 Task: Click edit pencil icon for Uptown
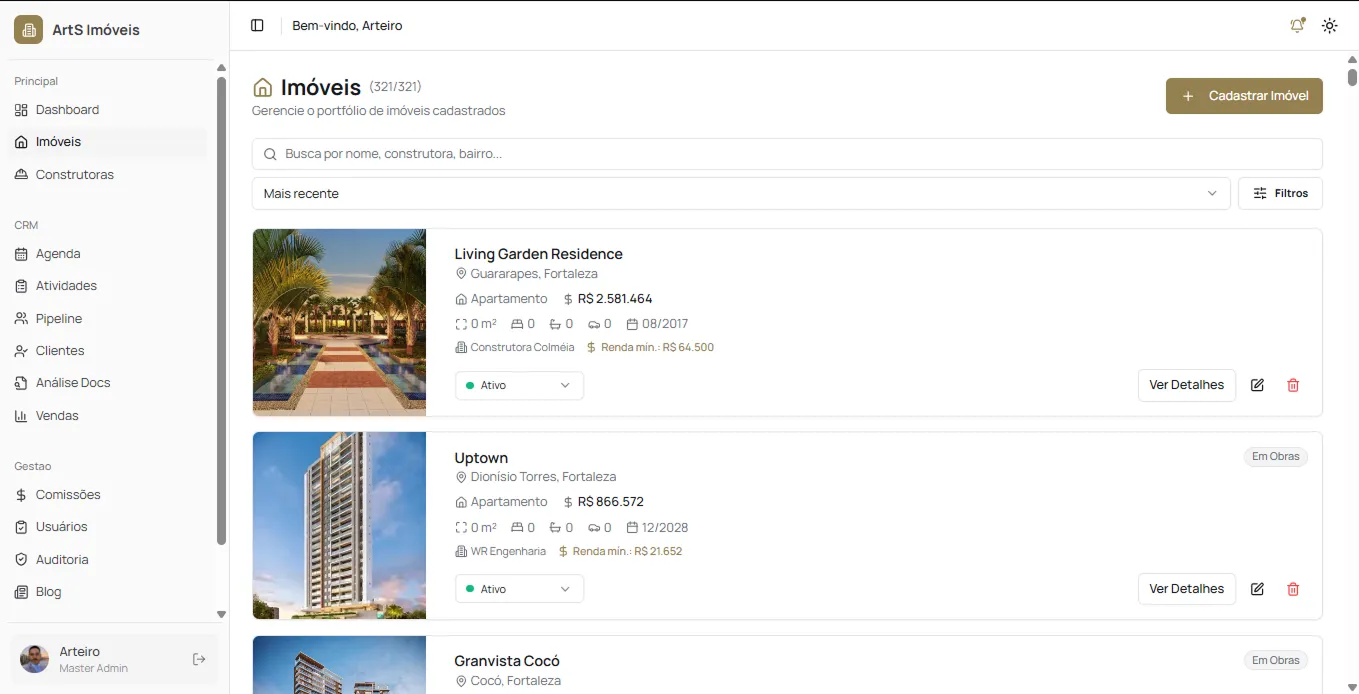click(x=1257, y=589)
